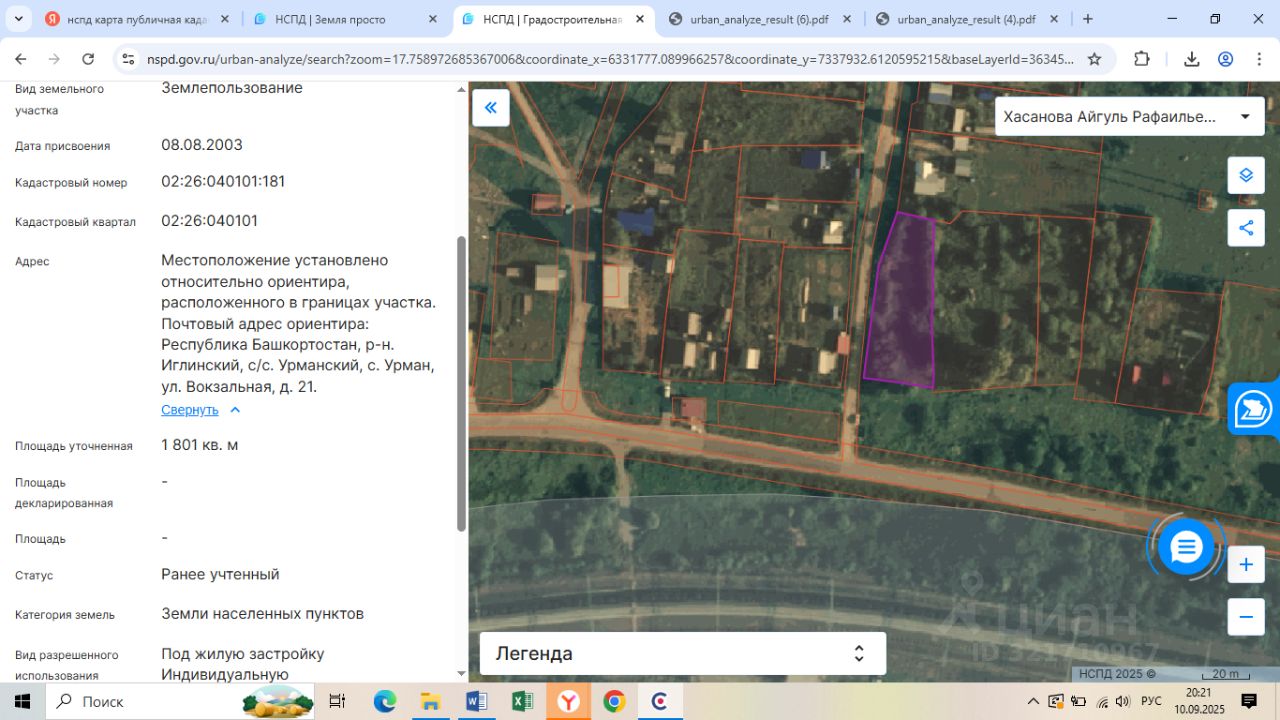The width and height of the screenshot is (1280, 720).
Task: Click the purple highlighted land parcel
Action: pyautogui.click(x=901, y=300)
